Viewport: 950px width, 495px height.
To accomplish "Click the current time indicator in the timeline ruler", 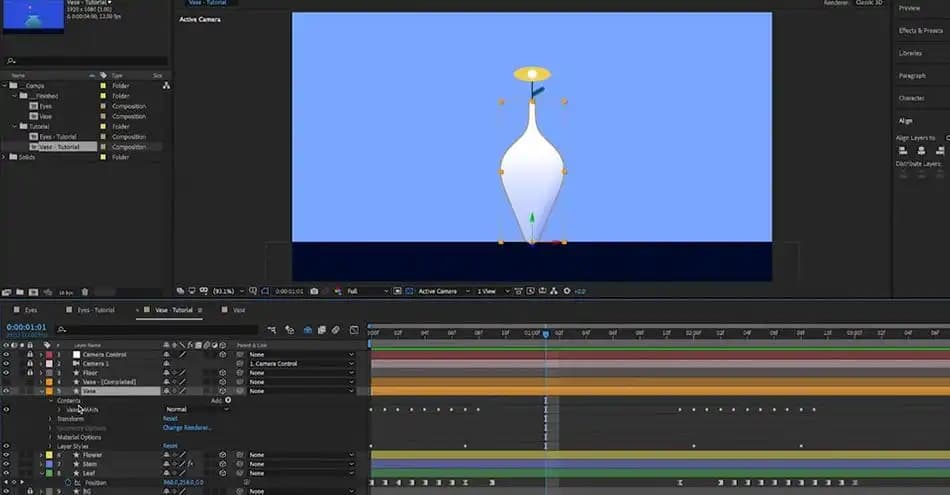I will click(x=546, y=334).
